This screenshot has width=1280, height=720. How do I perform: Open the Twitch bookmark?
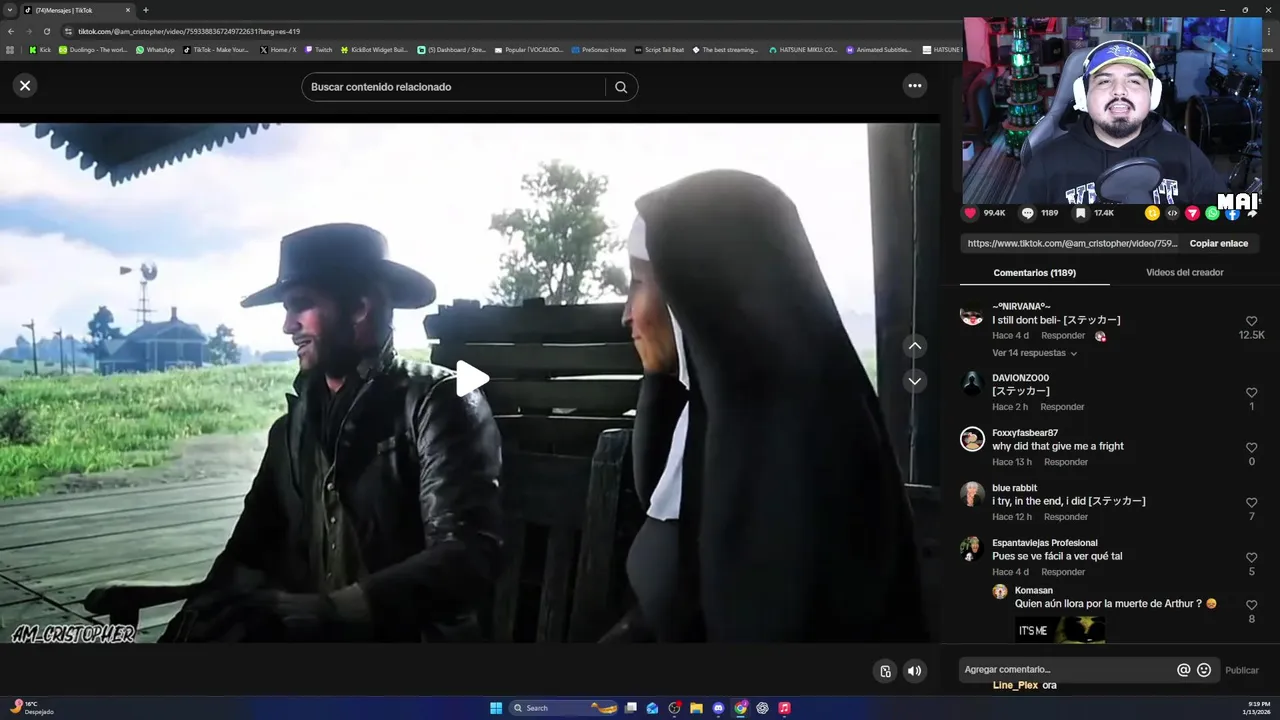pos(318,49)
